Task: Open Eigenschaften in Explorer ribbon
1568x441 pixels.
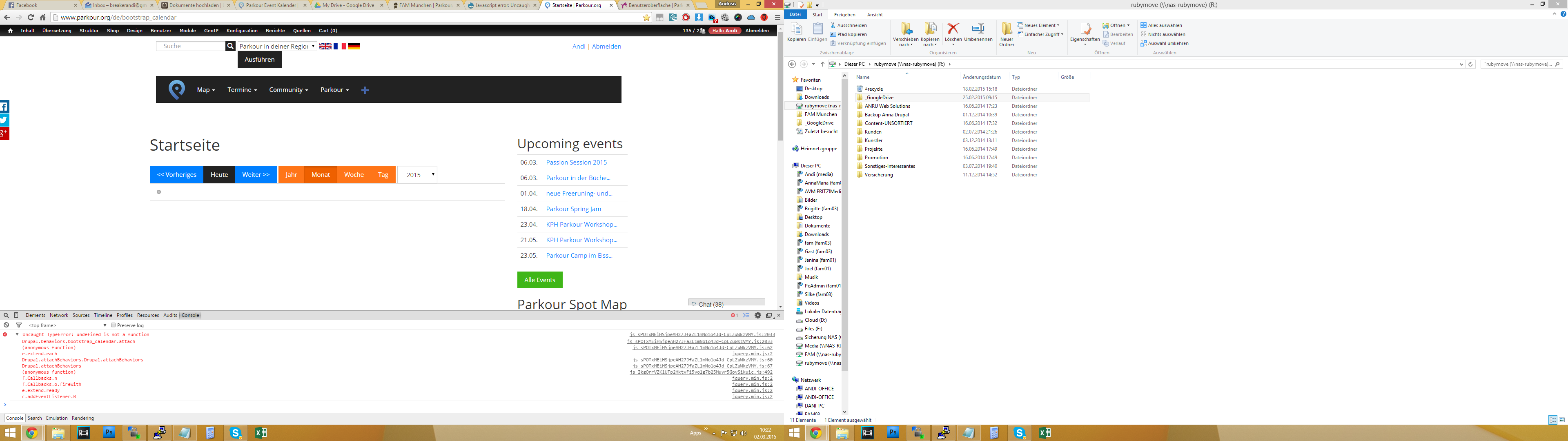Action: coord(1085,33)
